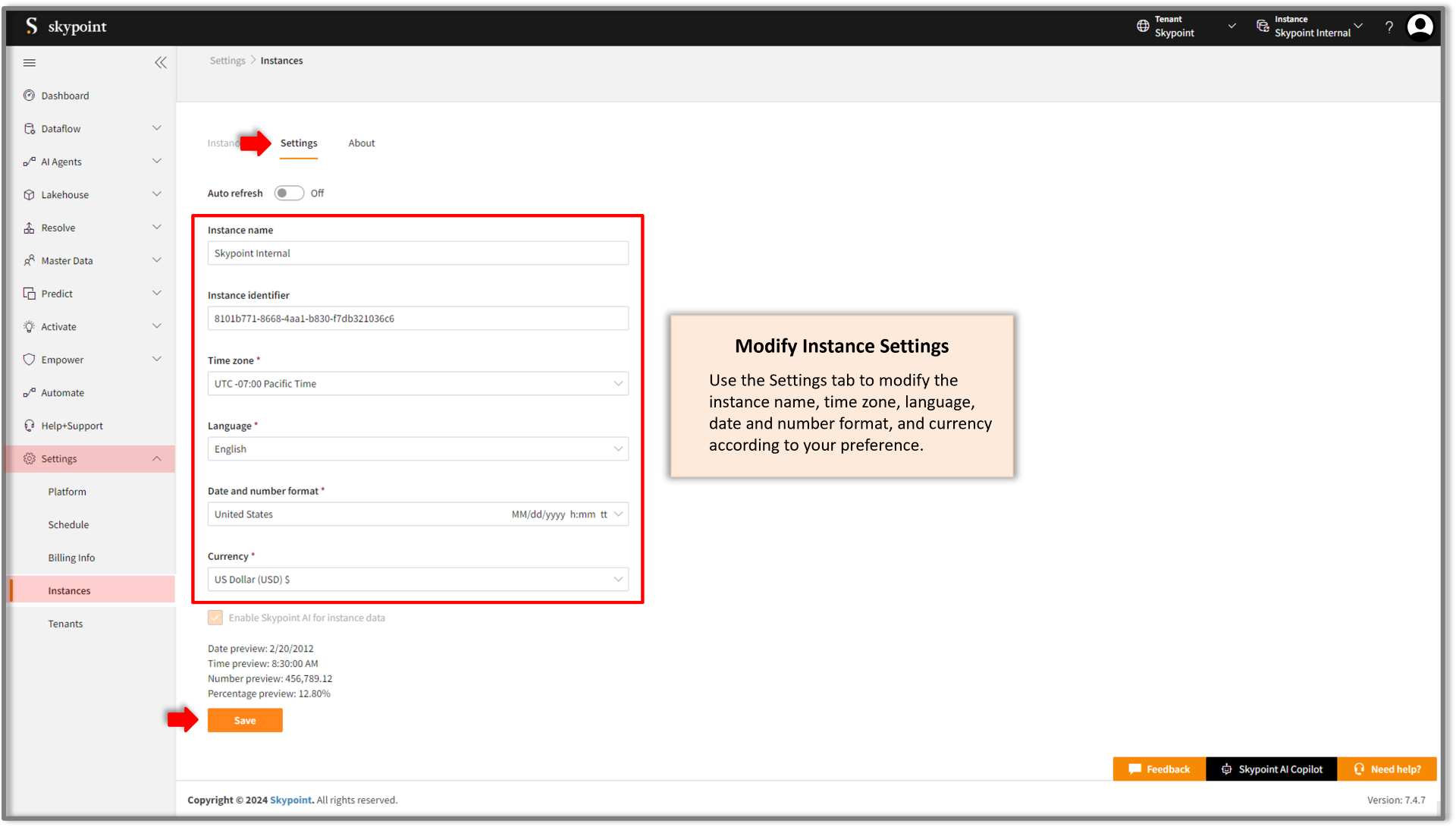Image resolution: width=1456 pixels, height=827 pixels.
Task: Expand the Date and number format dropdown
Action: (x=418, y=514)
